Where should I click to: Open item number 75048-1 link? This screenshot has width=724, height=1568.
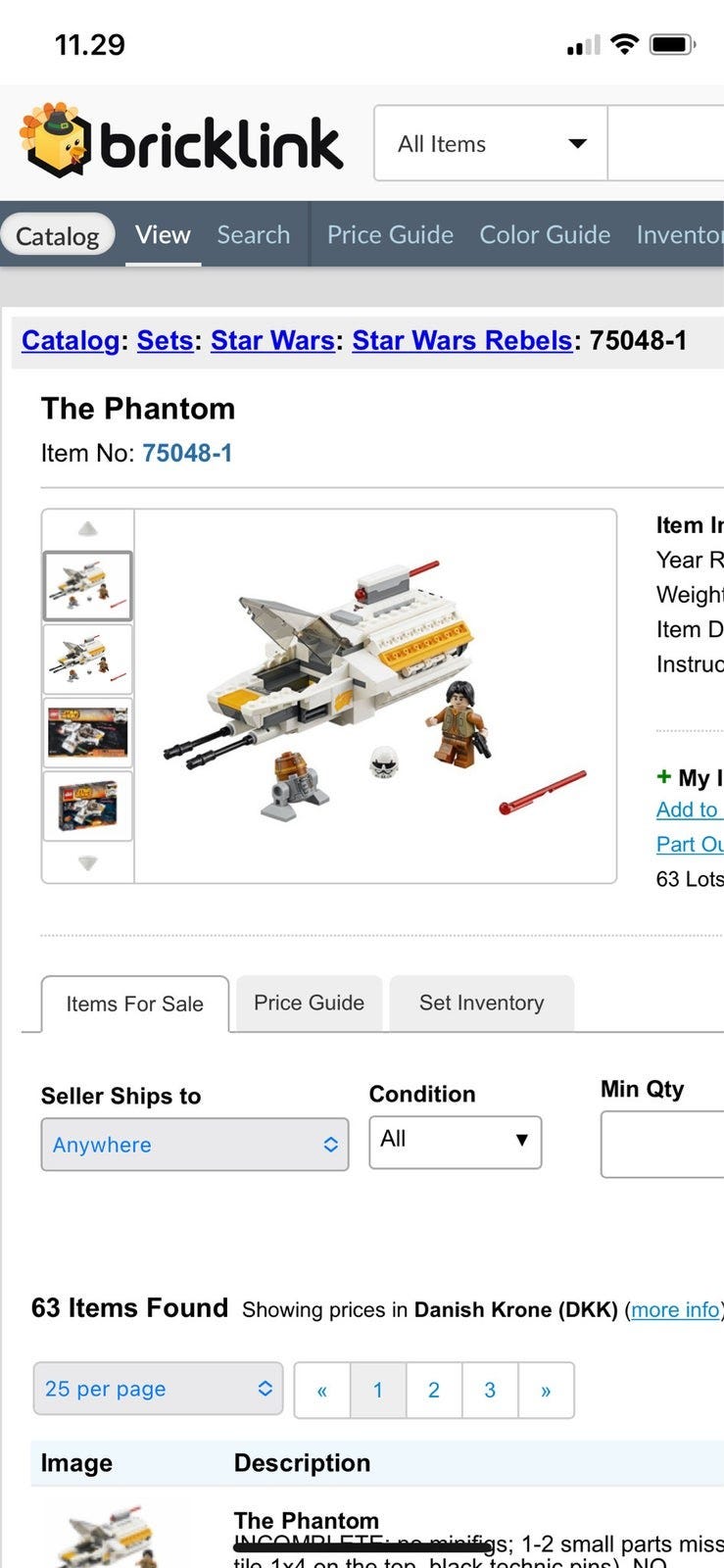187,453
